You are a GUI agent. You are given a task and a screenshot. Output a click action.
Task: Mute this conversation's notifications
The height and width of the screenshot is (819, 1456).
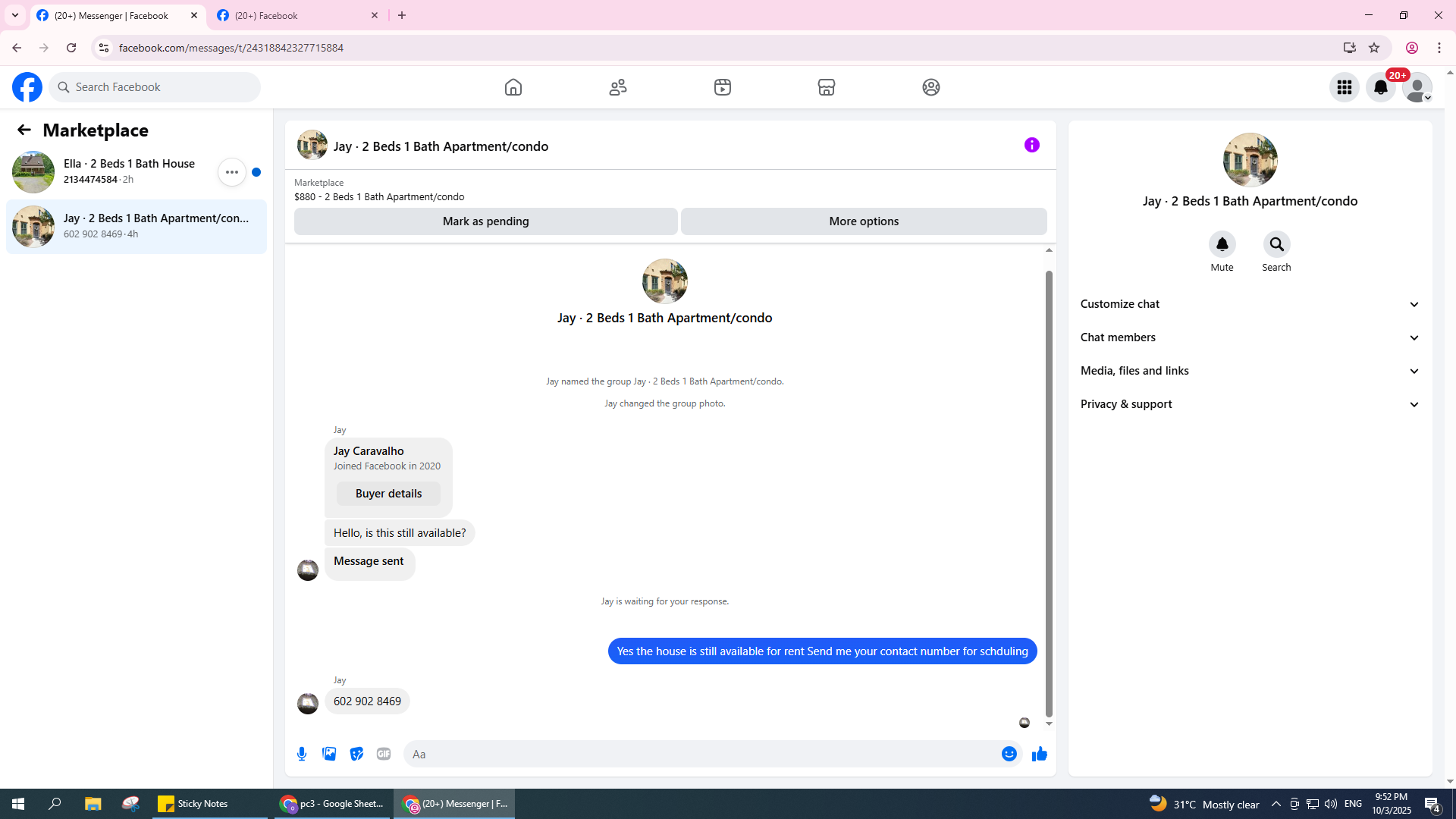(x=1222, y=244)
